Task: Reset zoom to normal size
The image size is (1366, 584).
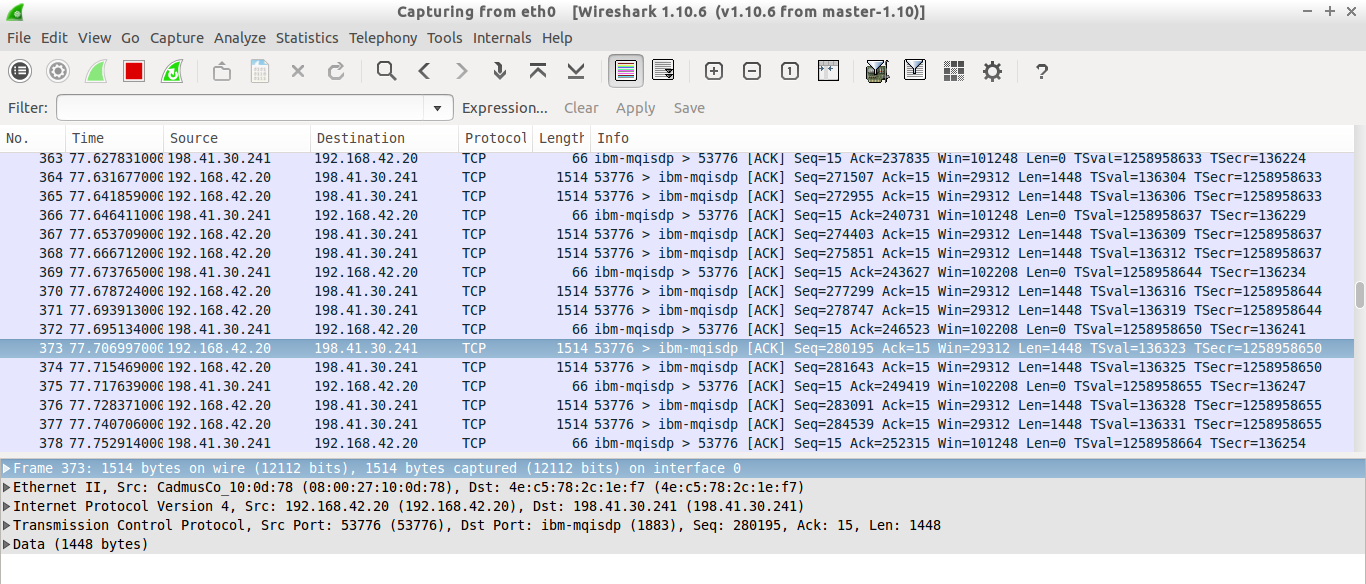Action: click(x=790, y=71)
